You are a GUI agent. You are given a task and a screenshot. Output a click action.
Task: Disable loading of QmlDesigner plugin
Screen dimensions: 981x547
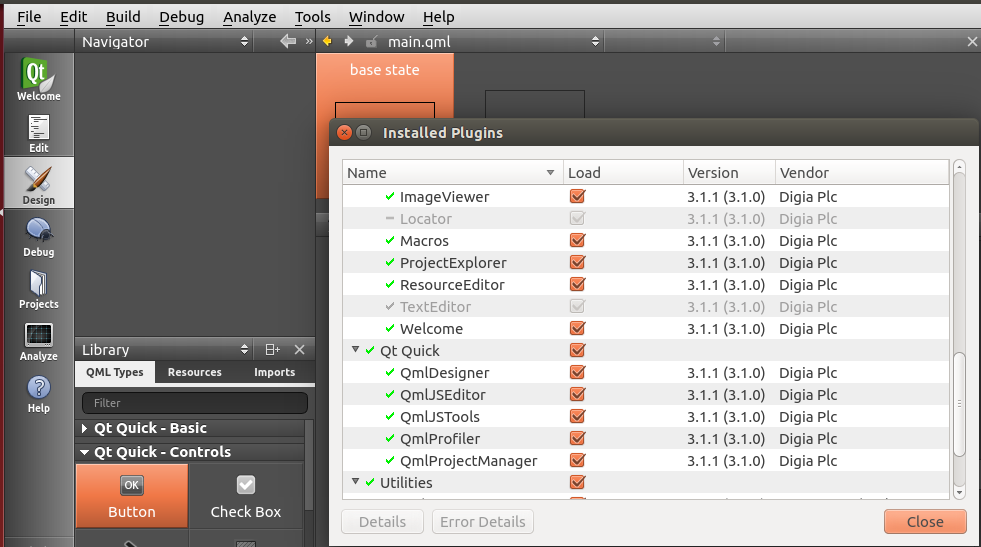[576, 373]
